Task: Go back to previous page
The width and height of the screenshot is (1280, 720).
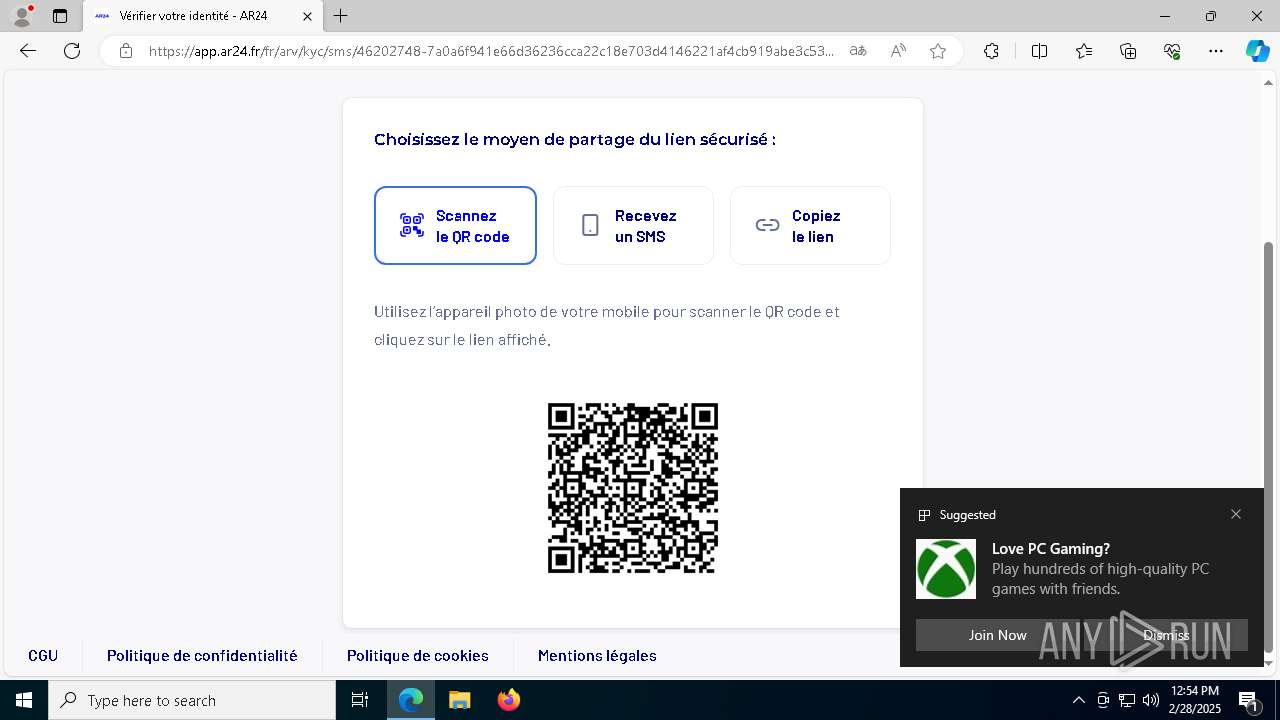Action: pyautogui.click(x=28, y=51)
